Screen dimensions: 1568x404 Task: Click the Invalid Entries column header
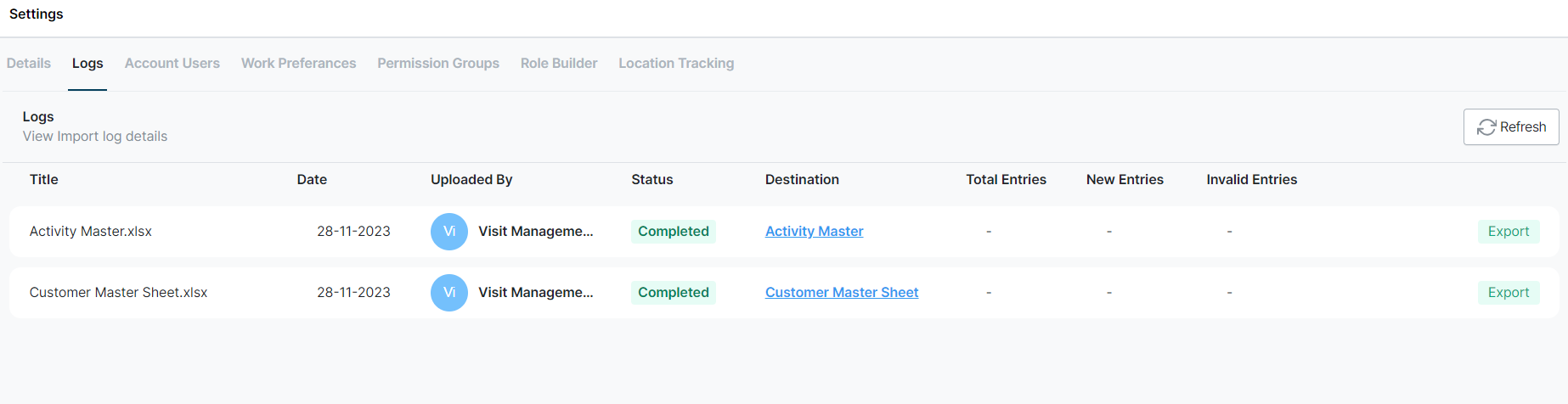pos(1251,180)
